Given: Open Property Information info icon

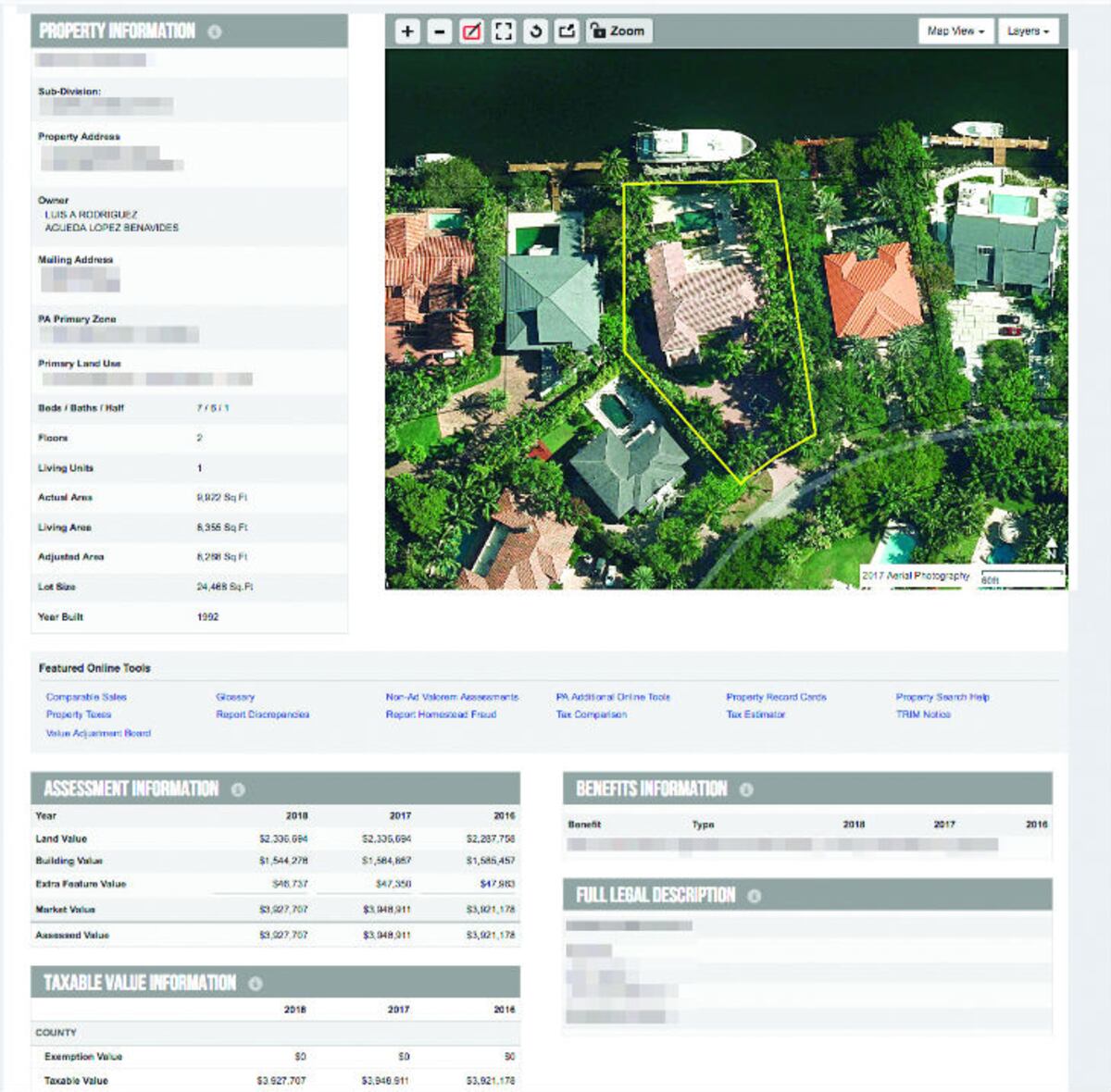Looking at the screenshot, I should 215,31.
